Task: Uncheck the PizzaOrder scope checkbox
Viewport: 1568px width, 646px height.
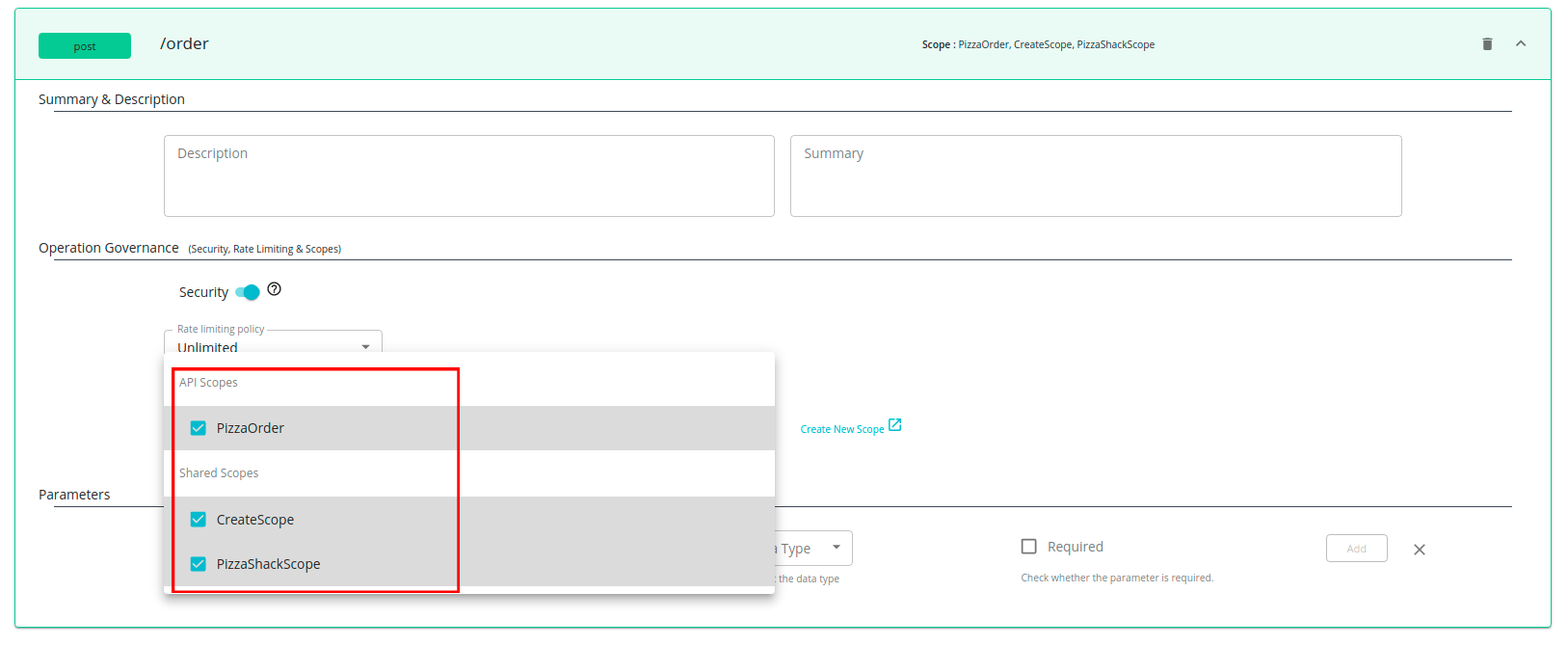Action: pyautogui.click(x=199, y=428)
